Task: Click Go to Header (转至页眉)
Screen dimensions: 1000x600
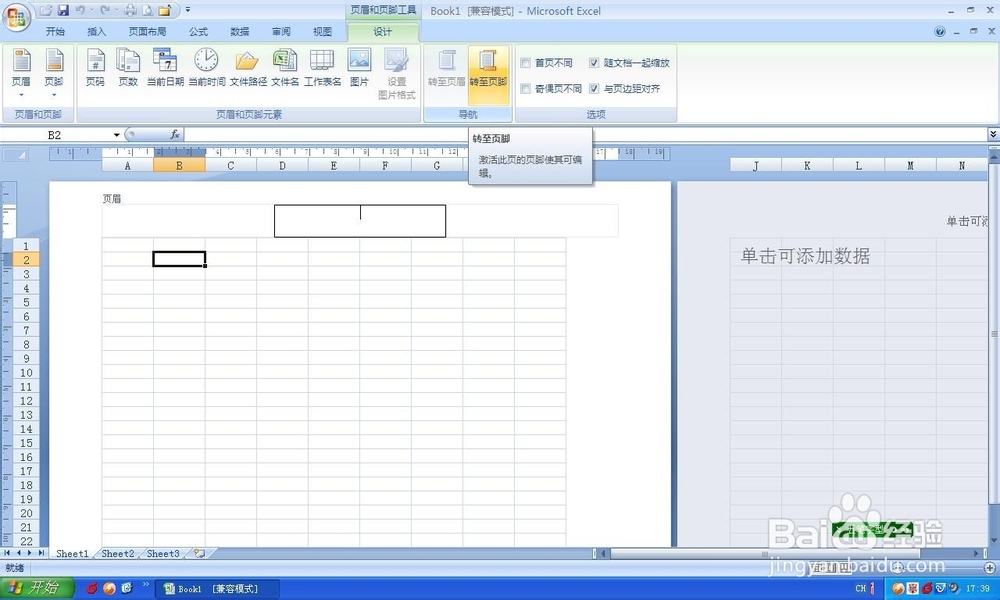Action: coord(446,68)
